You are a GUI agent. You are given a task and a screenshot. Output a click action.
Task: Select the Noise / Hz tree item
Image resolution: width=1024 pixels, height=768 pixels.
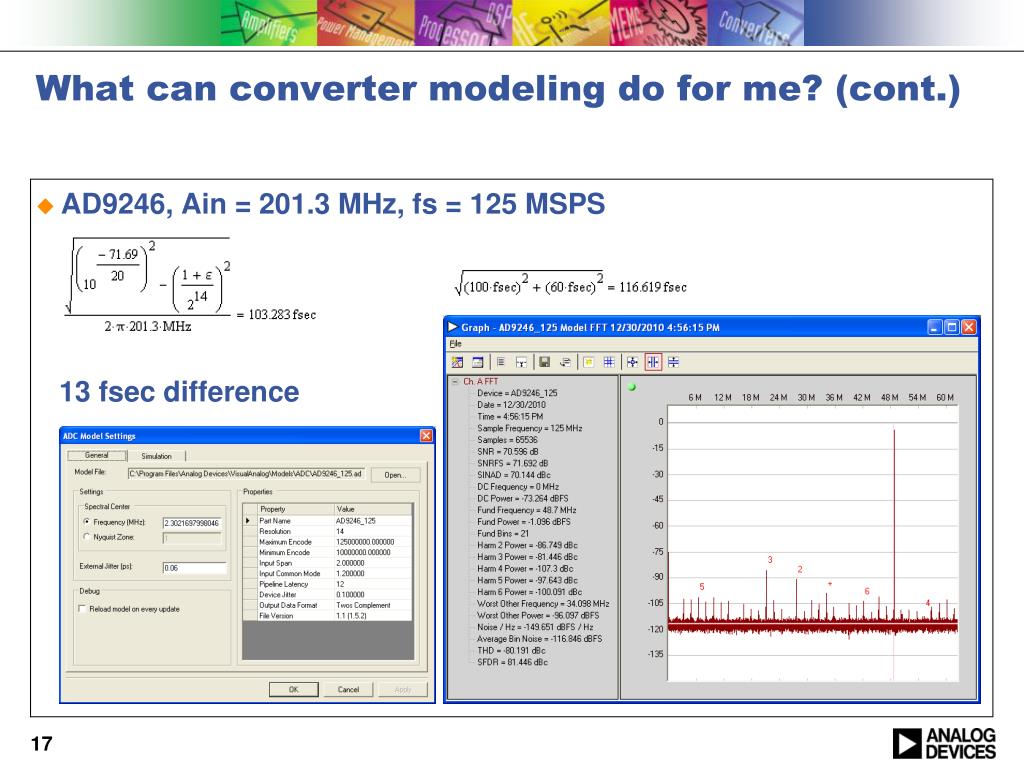pyautogui.click(x=536, y=627)
